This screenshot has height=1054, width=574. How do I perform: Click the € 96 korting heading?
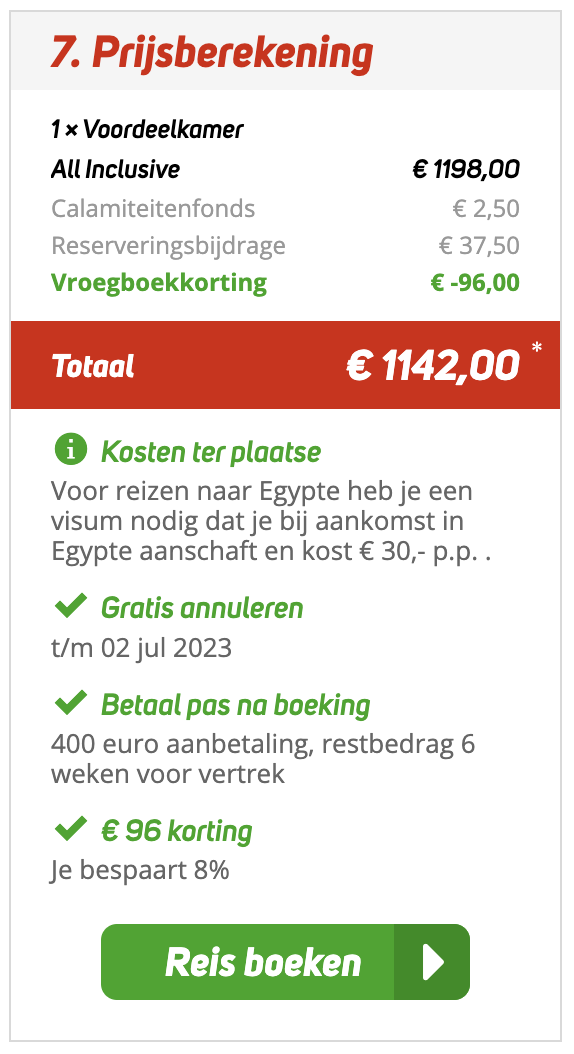(x=176, y=832)
